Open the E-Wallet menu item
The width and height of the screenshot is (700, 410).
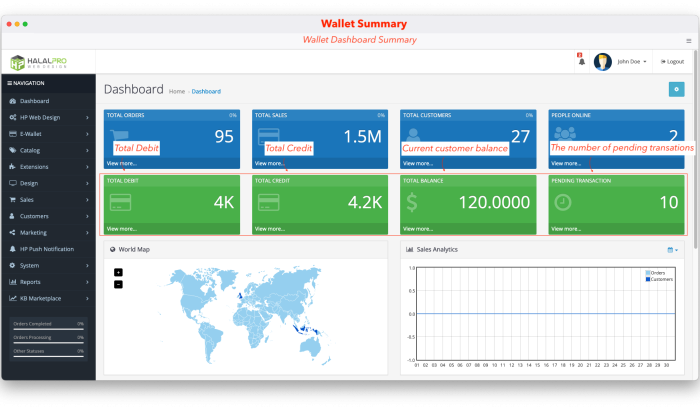[x=48, y=134]
